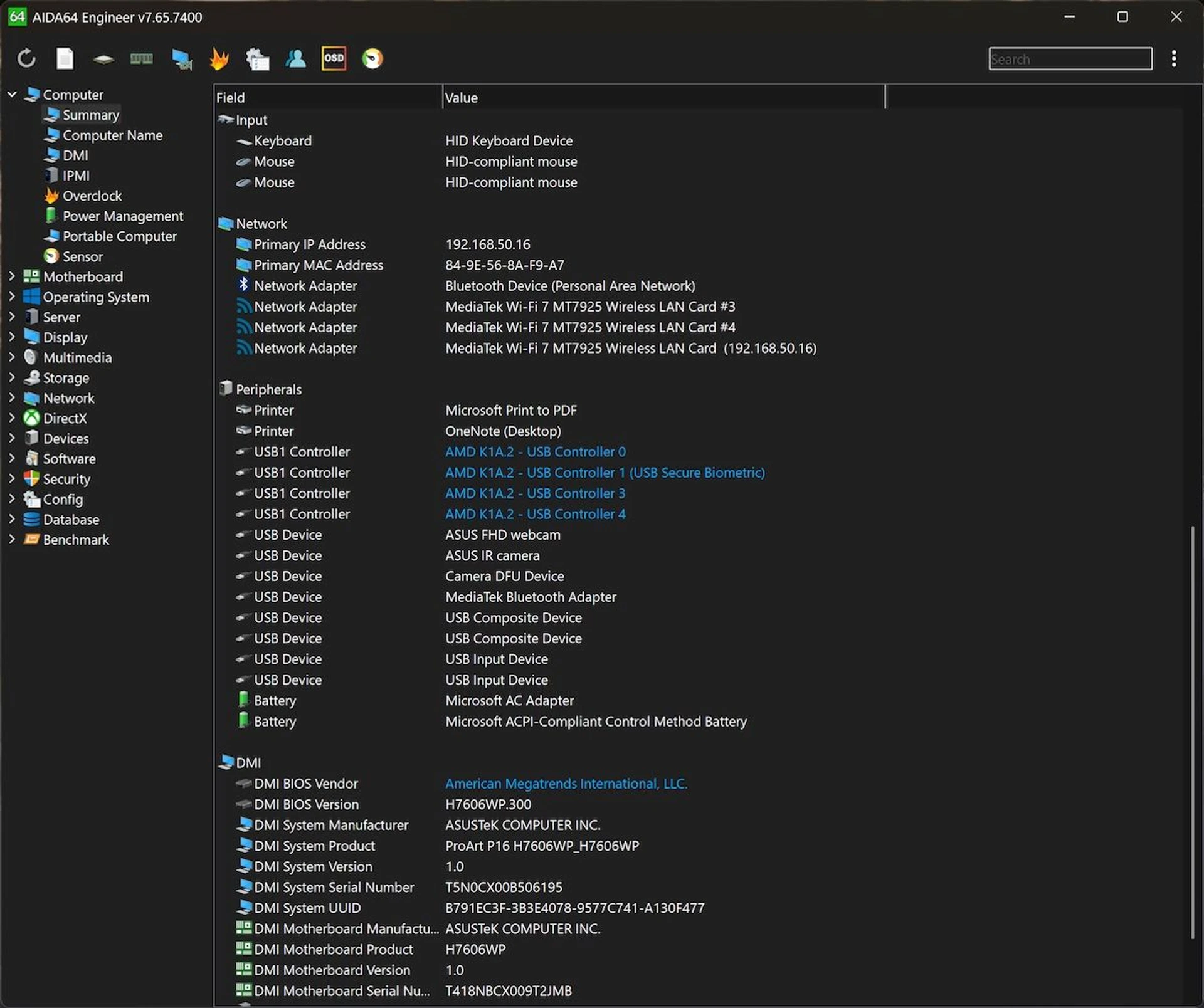The height and width of the screenshot is (1008, 1204).
Task: Open the Sensor sidebar item
Action: pyautogui.click(x=73, y=256)
